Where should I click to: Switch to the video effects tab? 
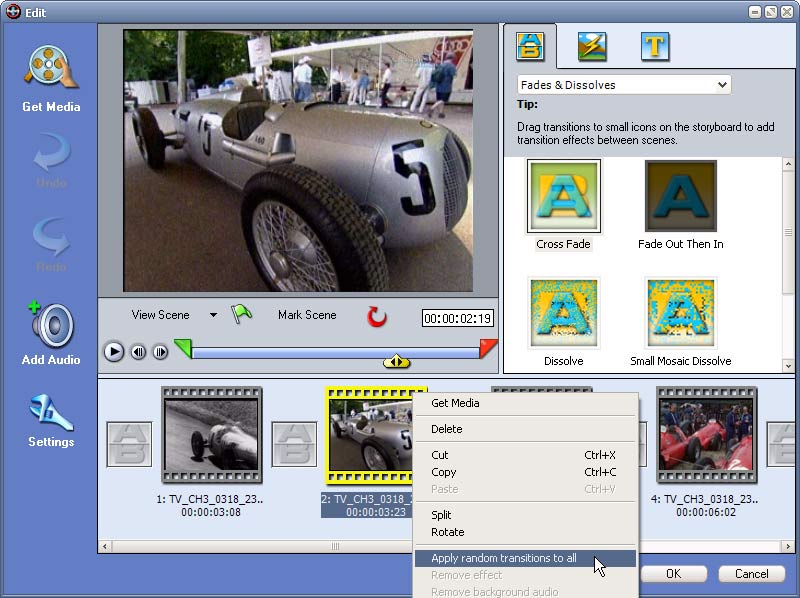[x=592, y=46]
